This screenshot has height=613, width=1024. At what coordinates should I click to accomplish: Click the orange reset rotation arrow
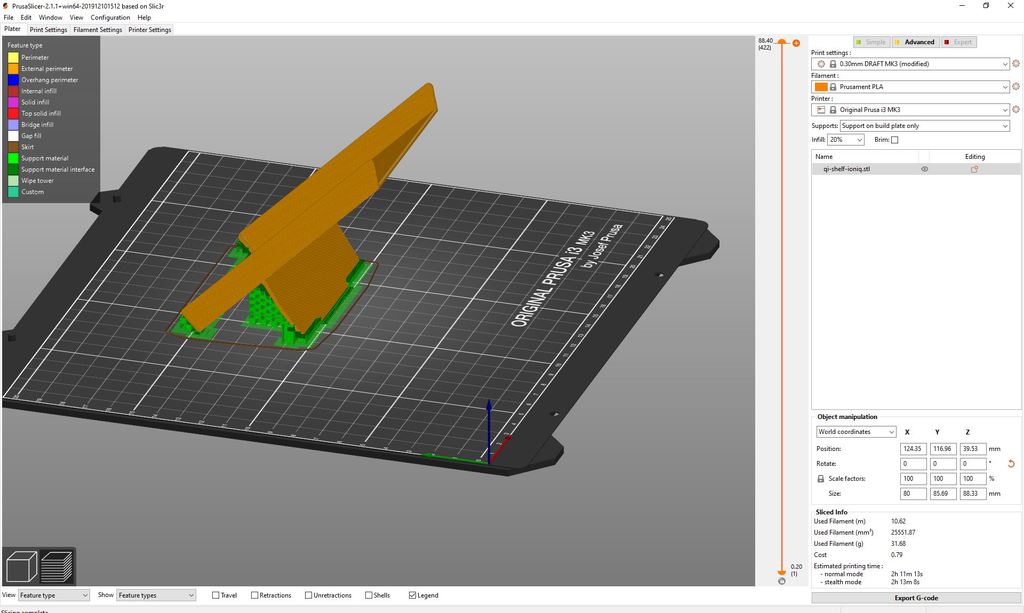click(x=1011, y=464)
